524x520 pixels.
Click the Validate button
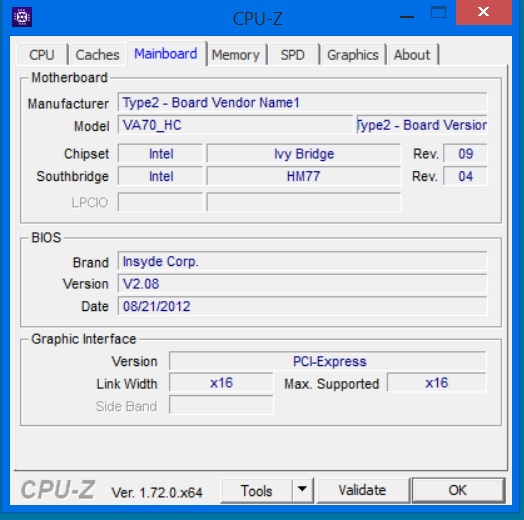point(363,490)
